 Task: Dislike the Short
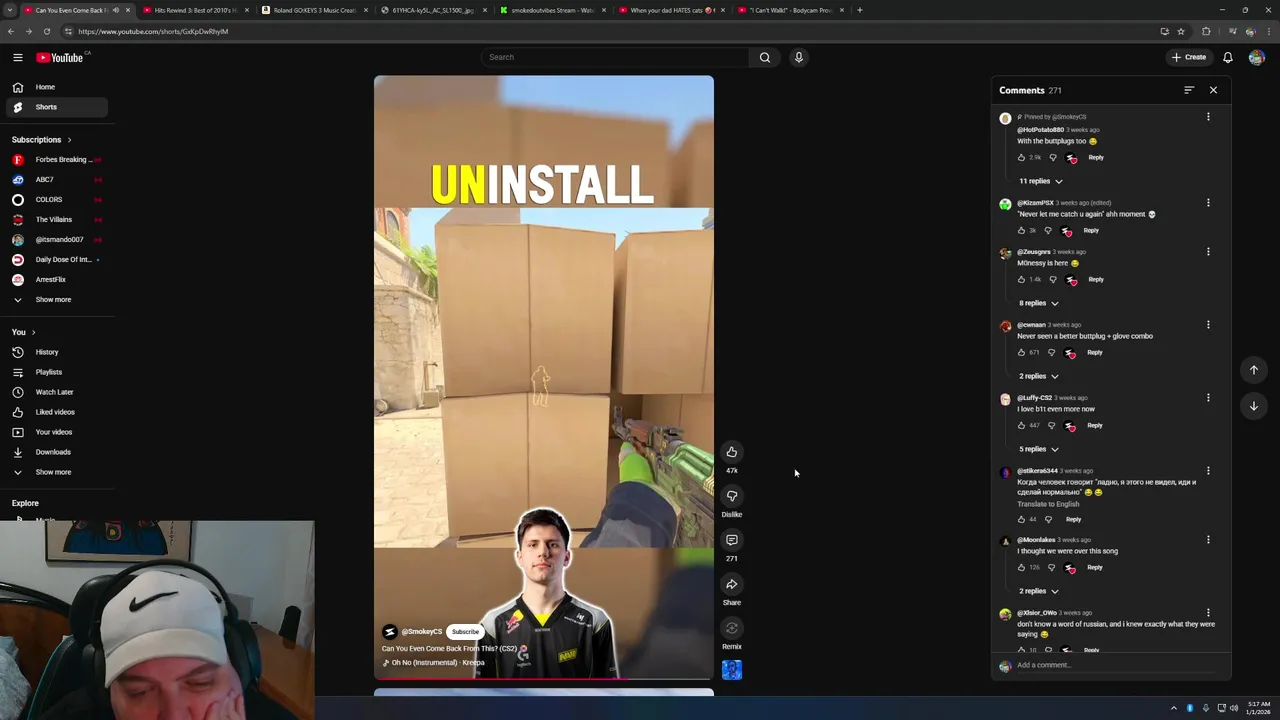coord(732,496)
